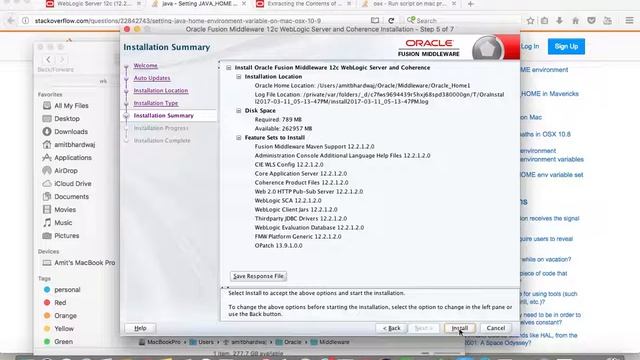Select WebLogic Client Jars row
This screenshot has height=360, width=640.
296,209
